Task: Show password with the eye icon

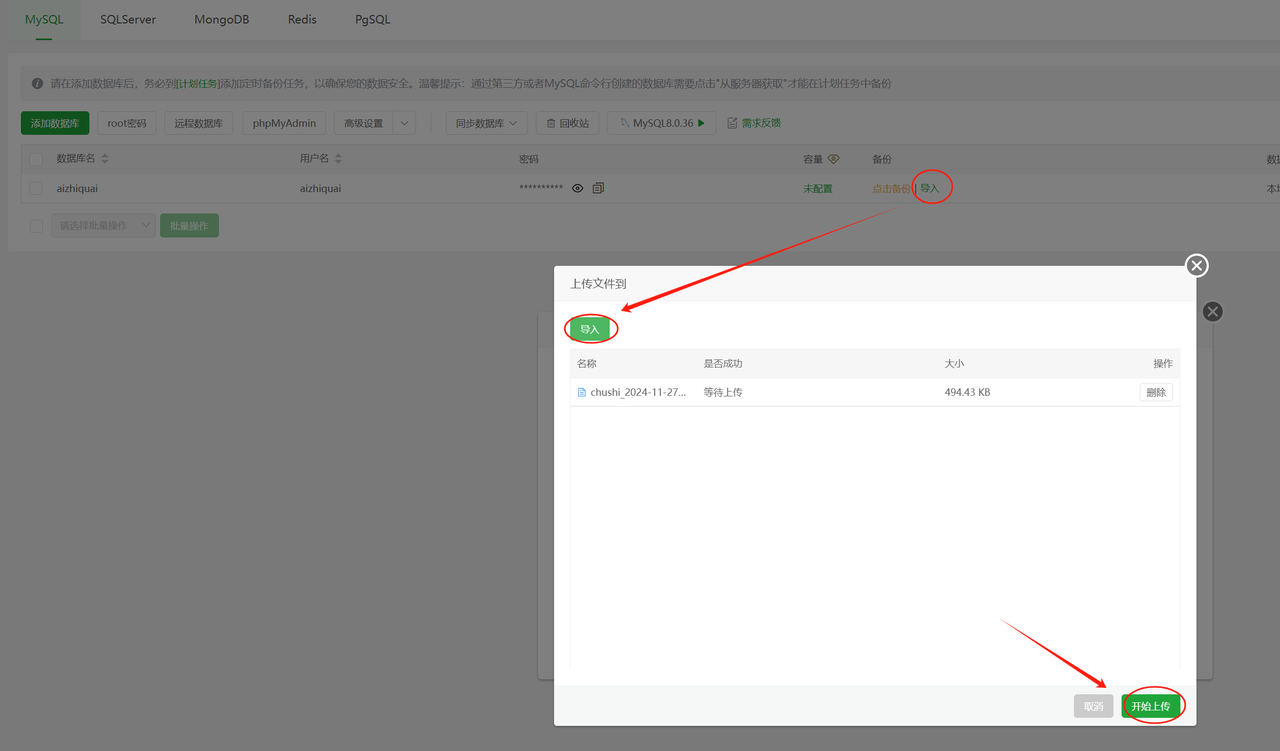Action: [x=577, y=188]
